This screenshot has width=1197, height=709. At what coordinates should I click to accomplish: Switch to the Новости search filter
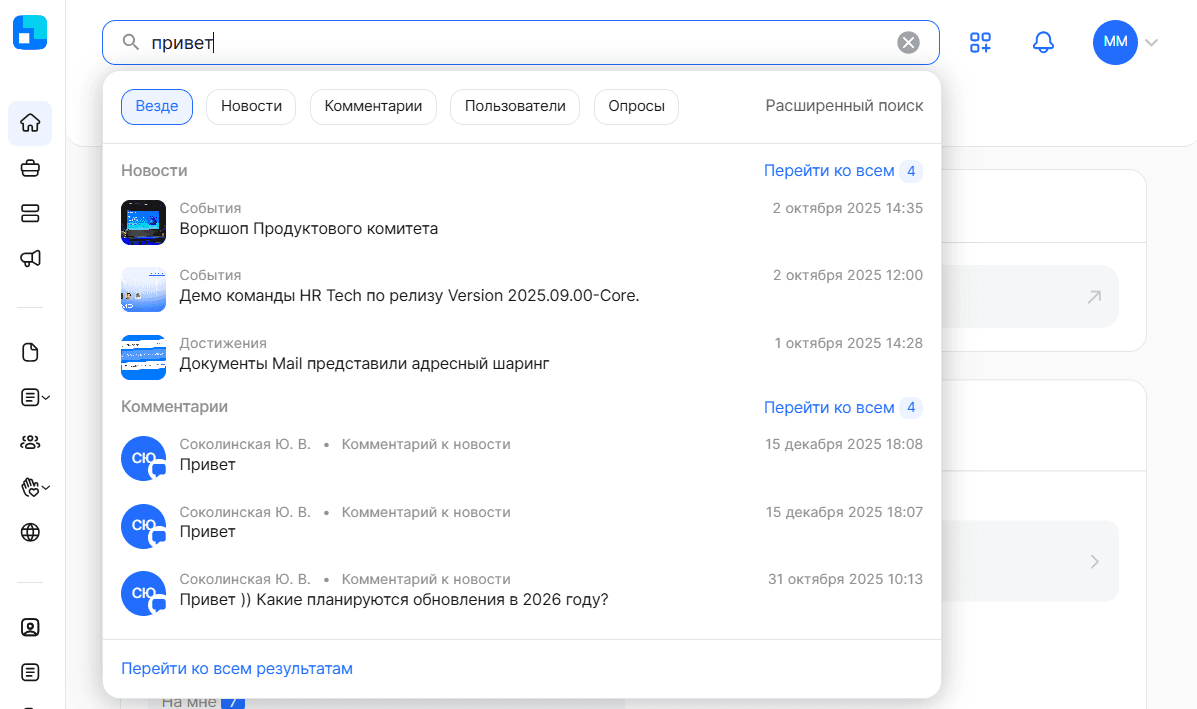pyautogui.click(x=250, y=106)
